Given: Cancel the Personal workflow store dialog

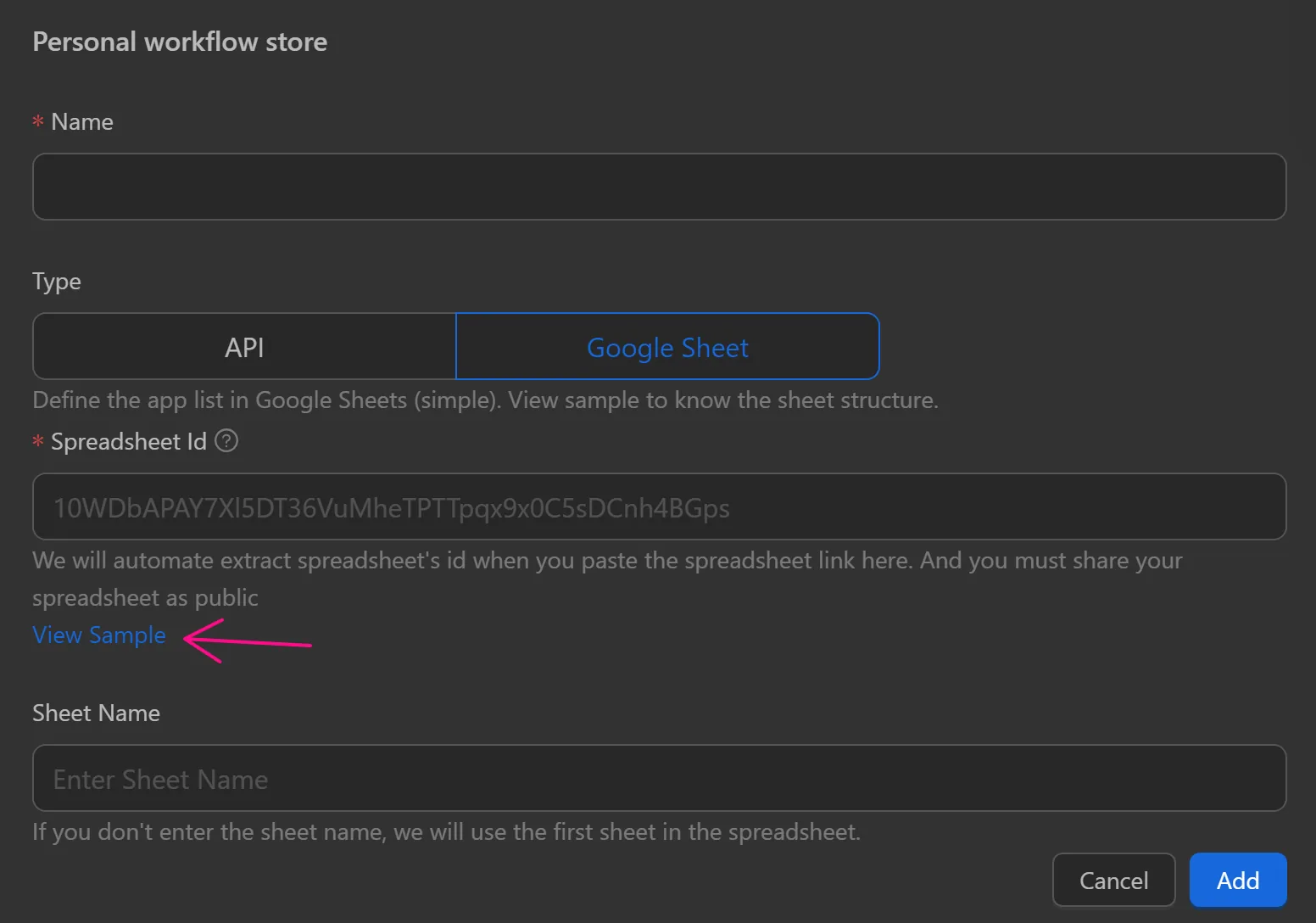Looking at the screenshot, I should tap(1113, 880).
